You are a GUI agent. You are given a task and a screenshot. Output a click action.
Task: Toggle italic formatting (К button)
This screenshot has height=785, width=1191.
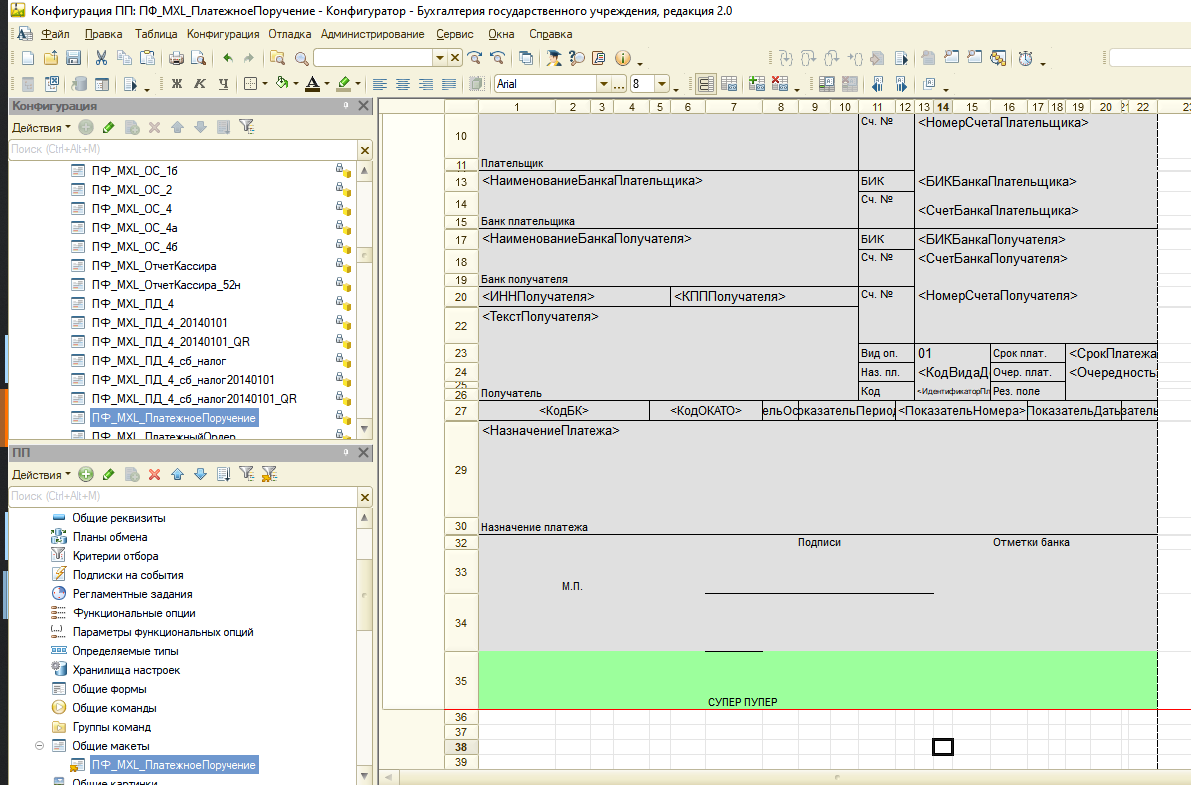click(x=200, y=84)
